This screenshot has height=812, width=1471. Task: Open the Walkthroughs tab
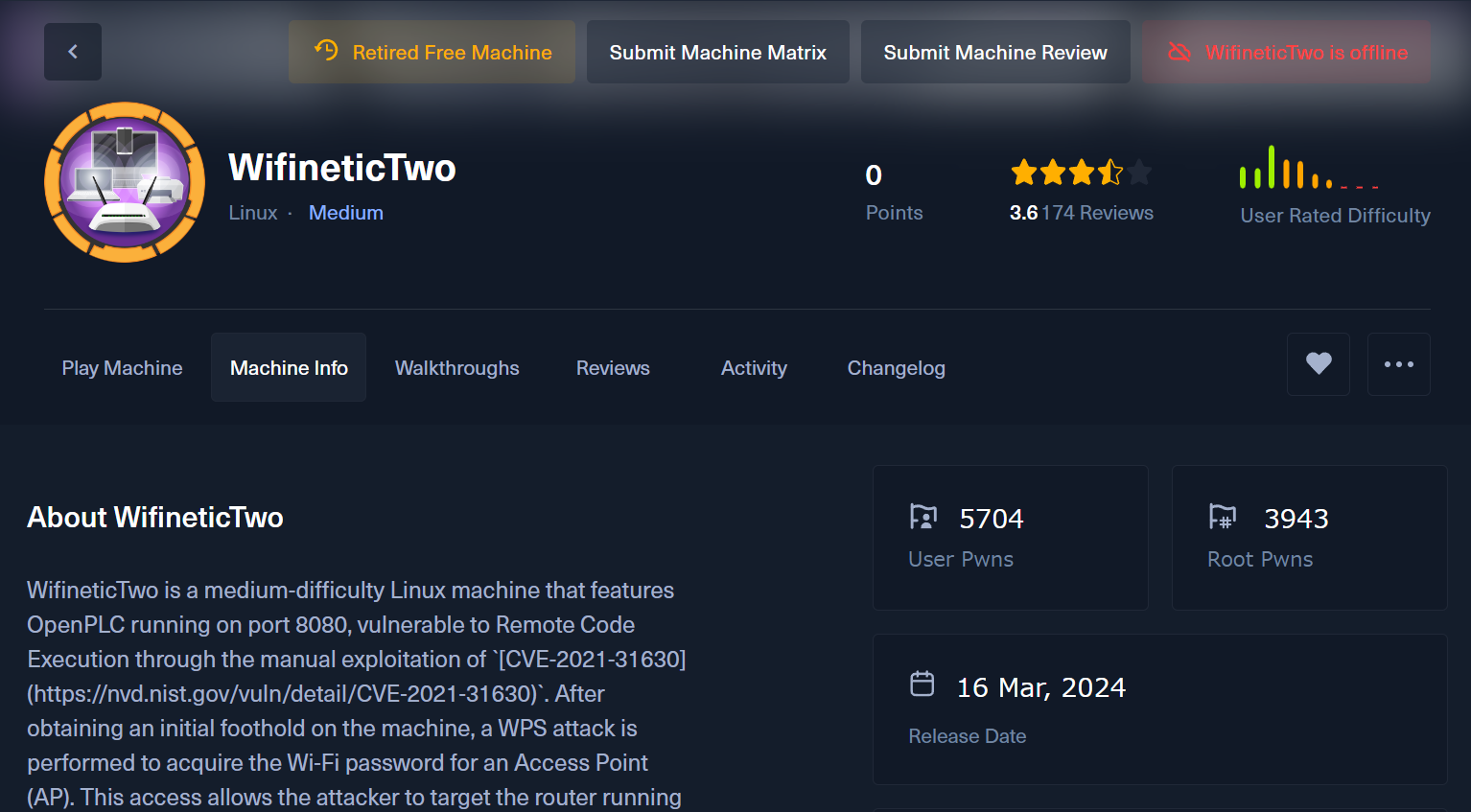click(x=456, y=368)
